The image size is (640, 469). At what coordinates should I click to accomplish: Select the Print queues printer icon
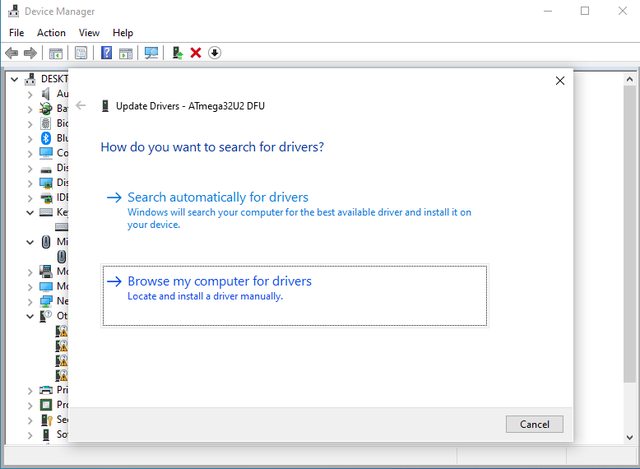[x=46, y=390]
